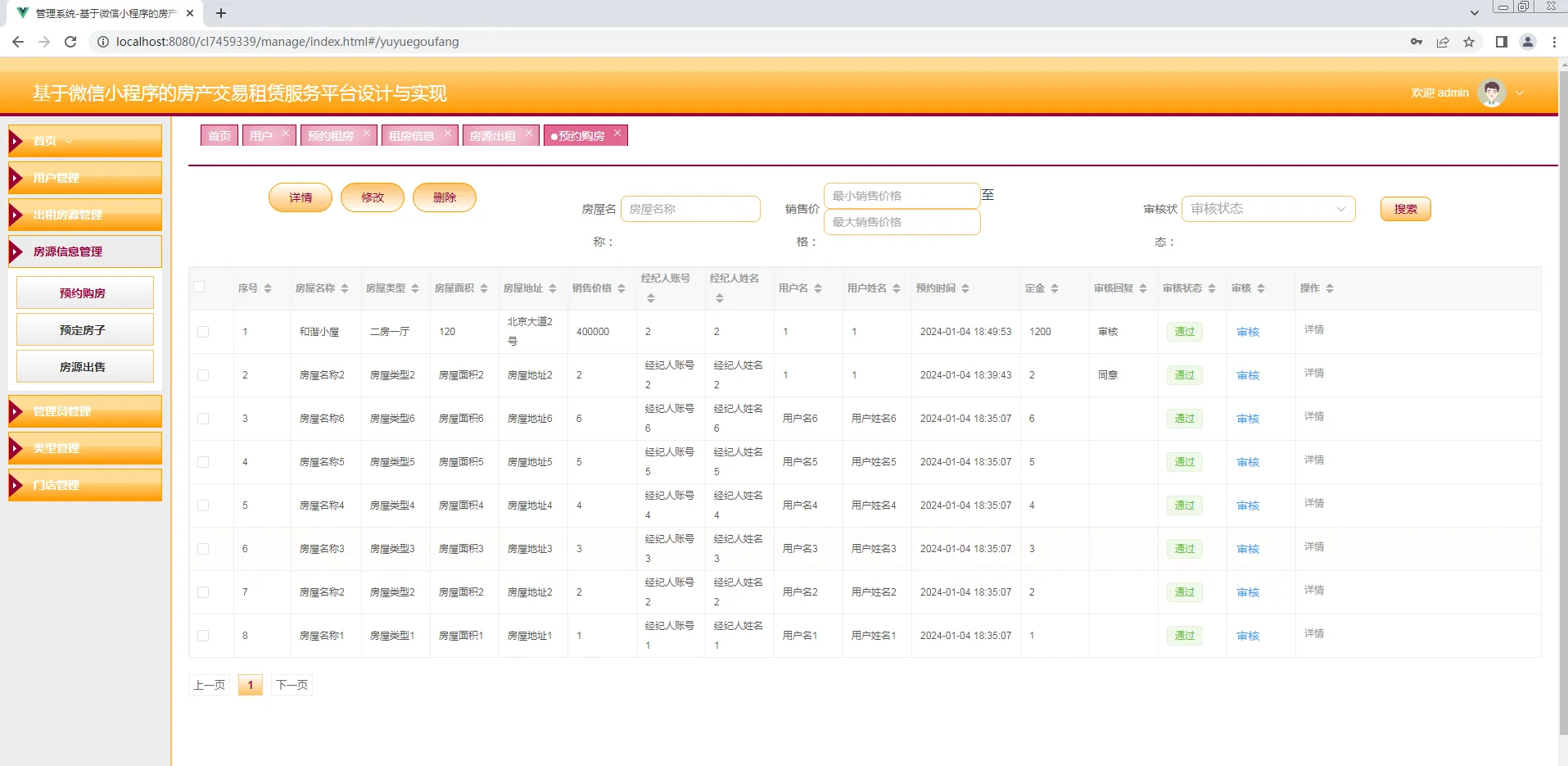Check the row with 序号 7
The width and height of the screenshot is (1568, 766).
(203, 592)
